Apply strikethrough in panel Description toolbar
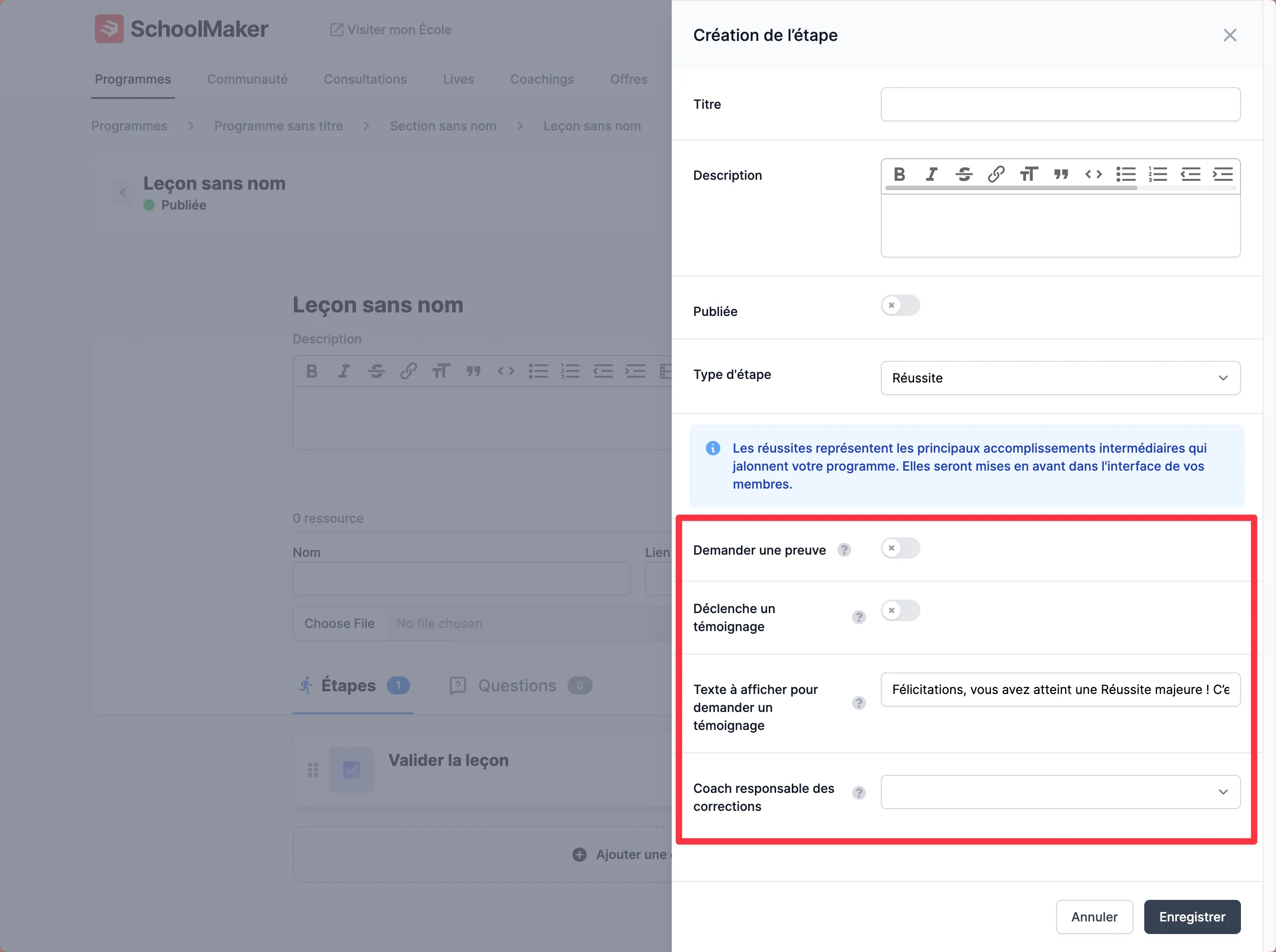 pos(964,174)
